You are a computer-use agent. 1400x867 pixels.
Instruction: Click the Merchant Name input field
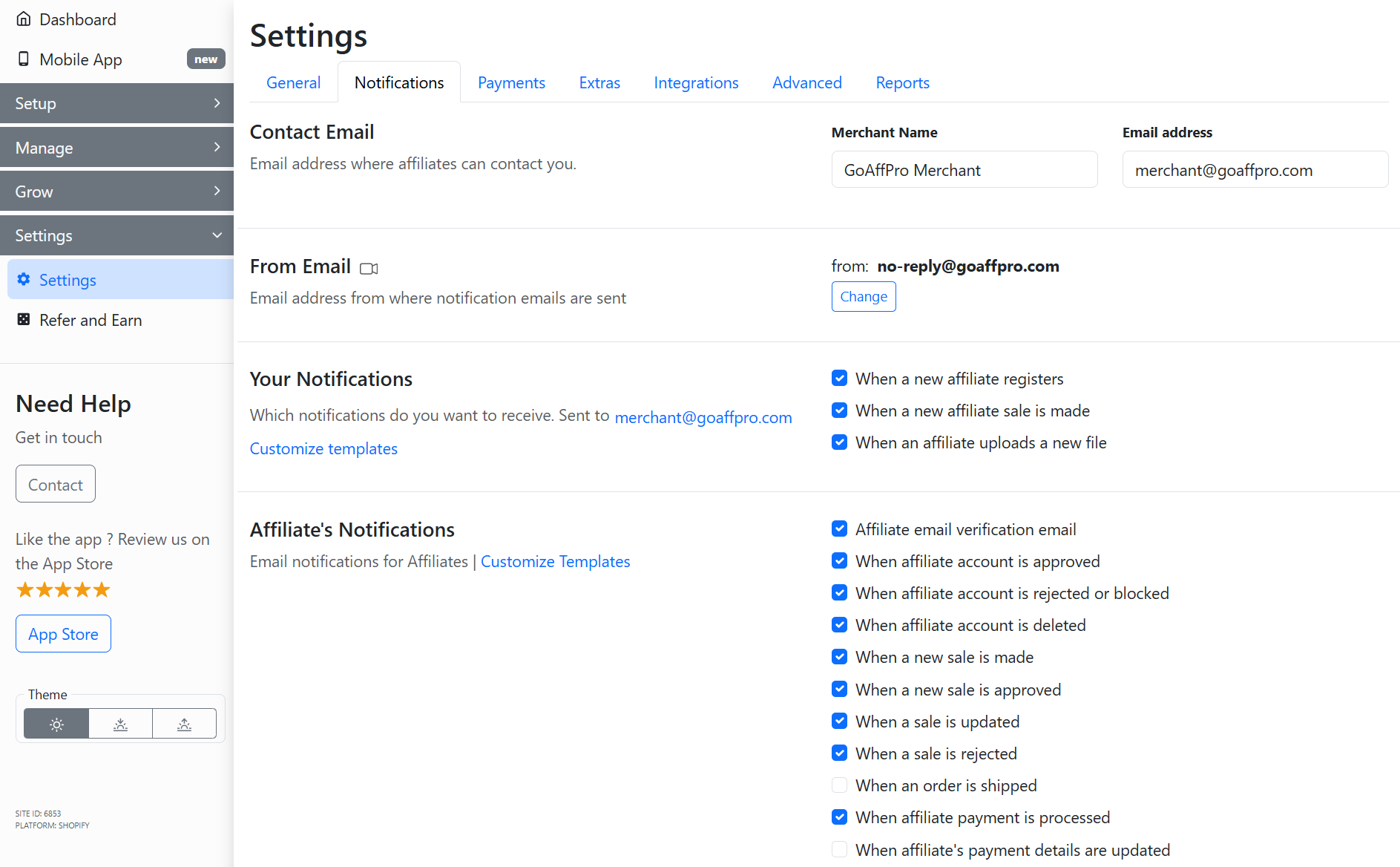[964, 170]
